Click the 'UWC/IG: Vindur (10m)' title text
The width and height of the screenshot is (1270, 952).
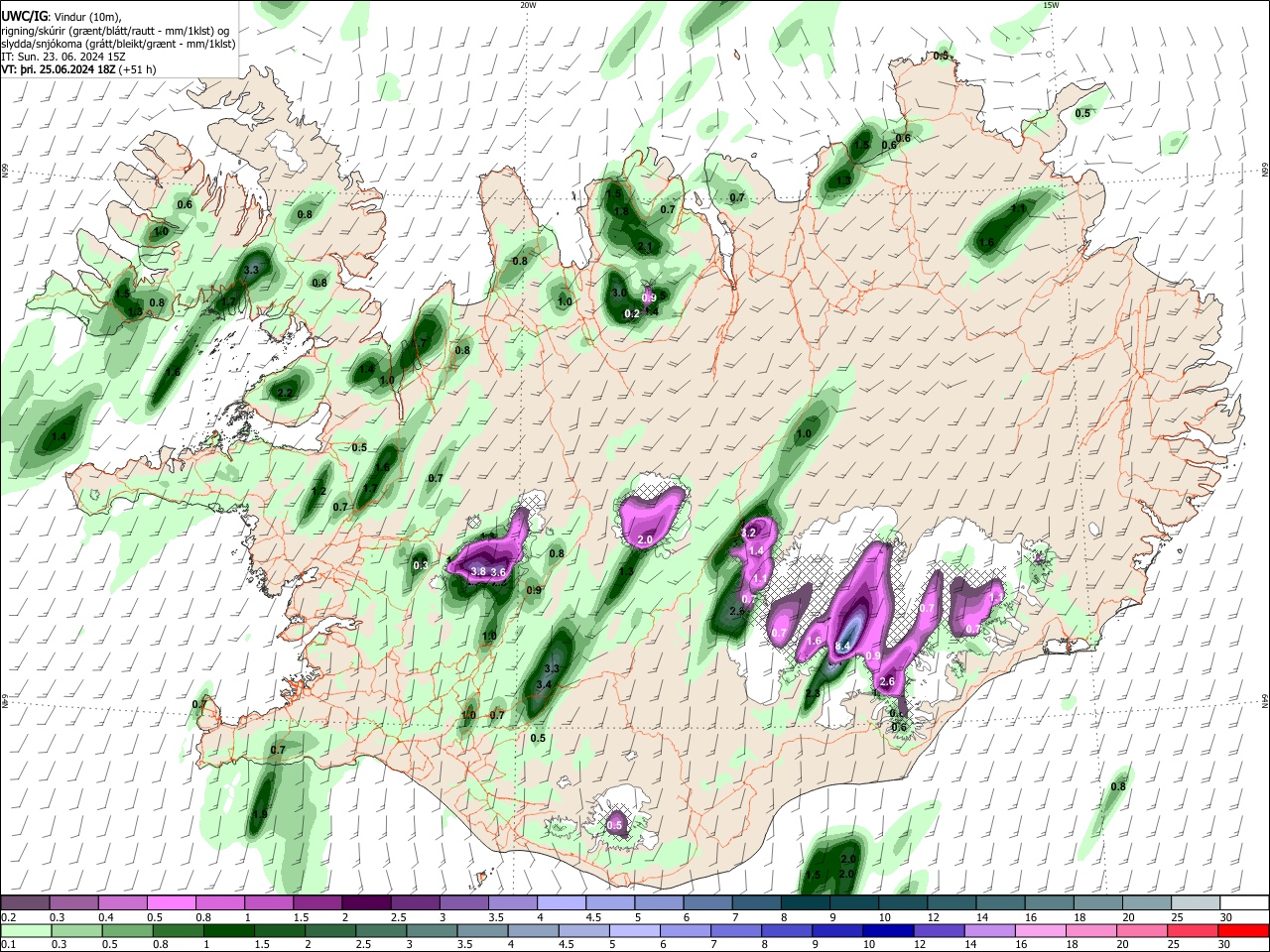(x=61, y=17)
